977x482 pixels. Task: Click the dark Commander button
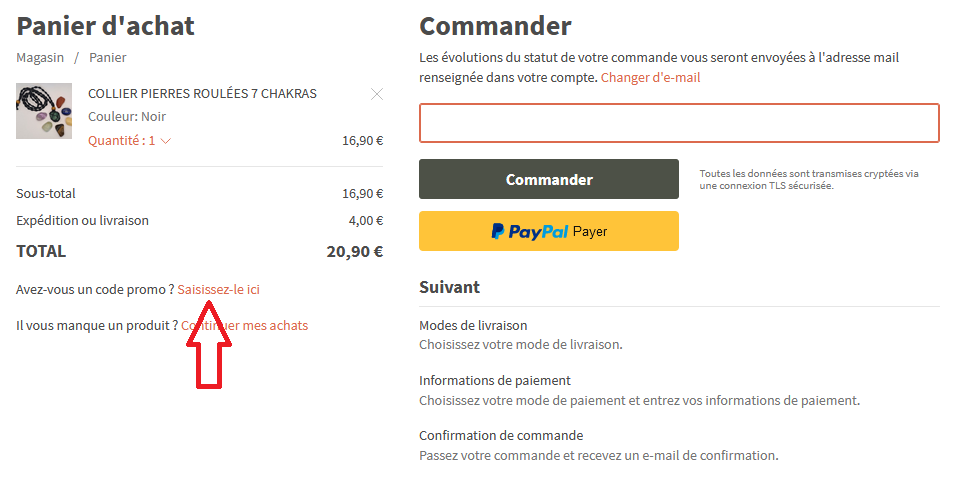549,179
